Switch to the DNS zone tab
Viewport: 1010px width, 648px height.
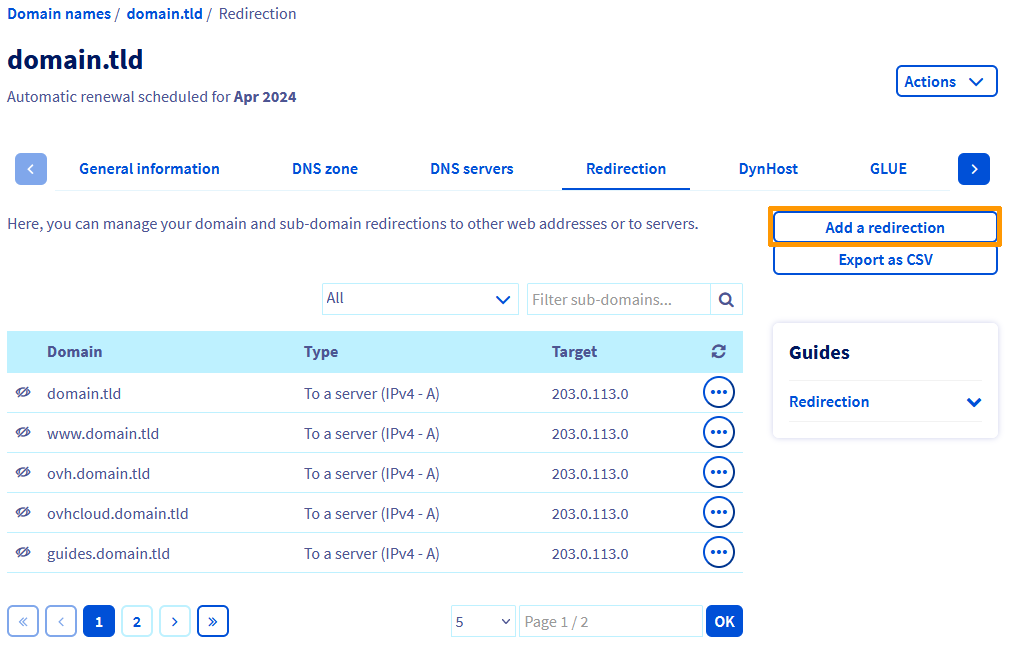[x=324, y=168]
